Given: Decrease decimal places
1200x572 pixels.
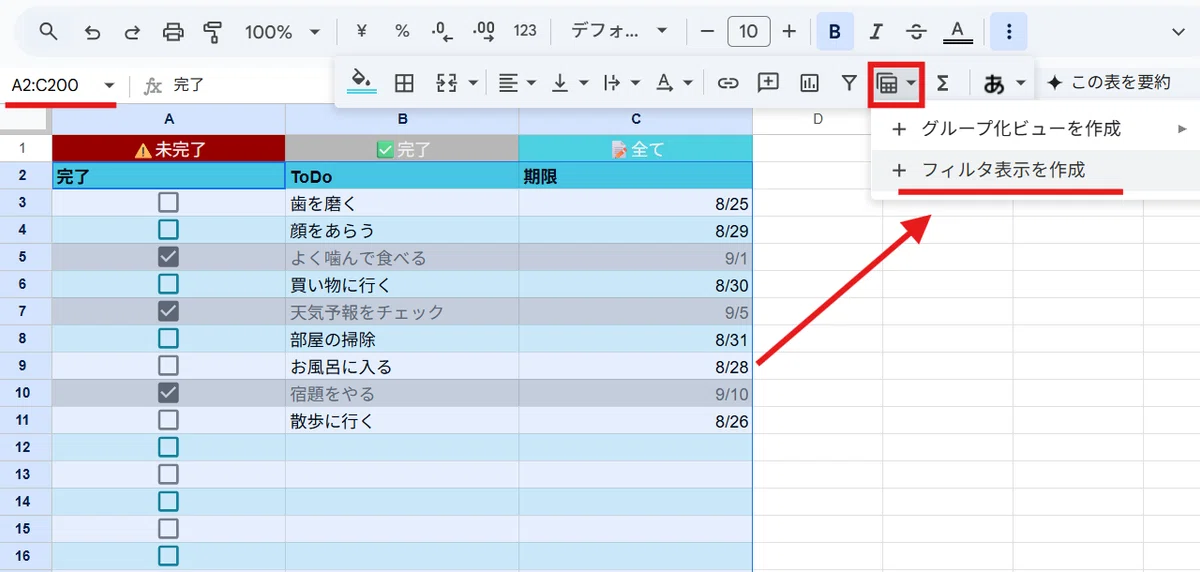Looking at the screenshot, I should 442,31.
